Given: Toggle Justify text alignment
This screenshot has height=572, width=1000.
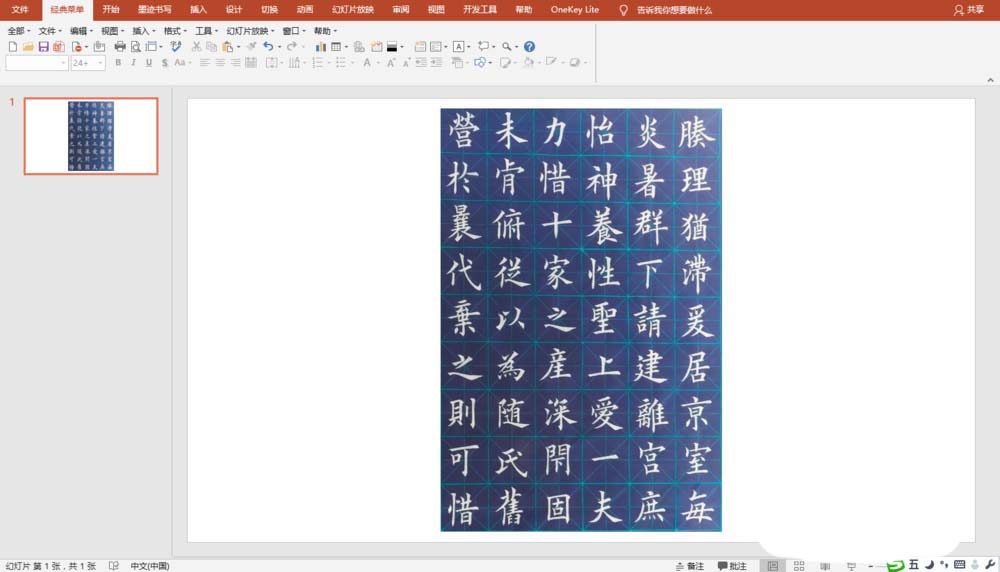Looking at the screenshot, I should [x=251, y=62].
